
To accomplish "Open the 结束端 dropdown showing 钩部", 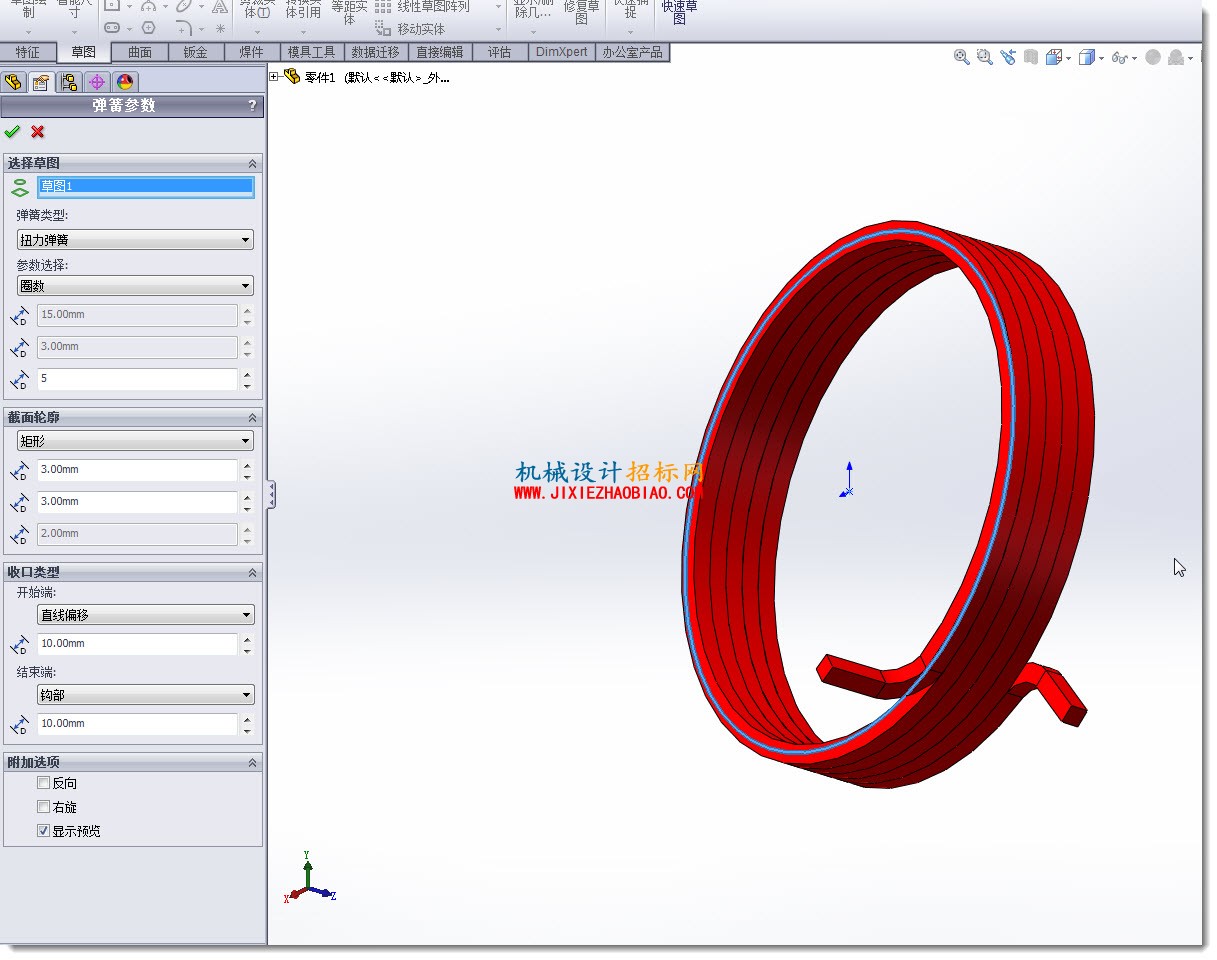I will [x=146, y=695].
